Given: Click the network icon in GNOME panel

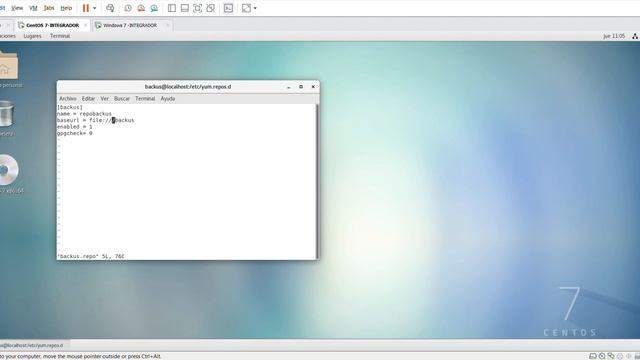Looking at the screenshot, I should (635, 36).
